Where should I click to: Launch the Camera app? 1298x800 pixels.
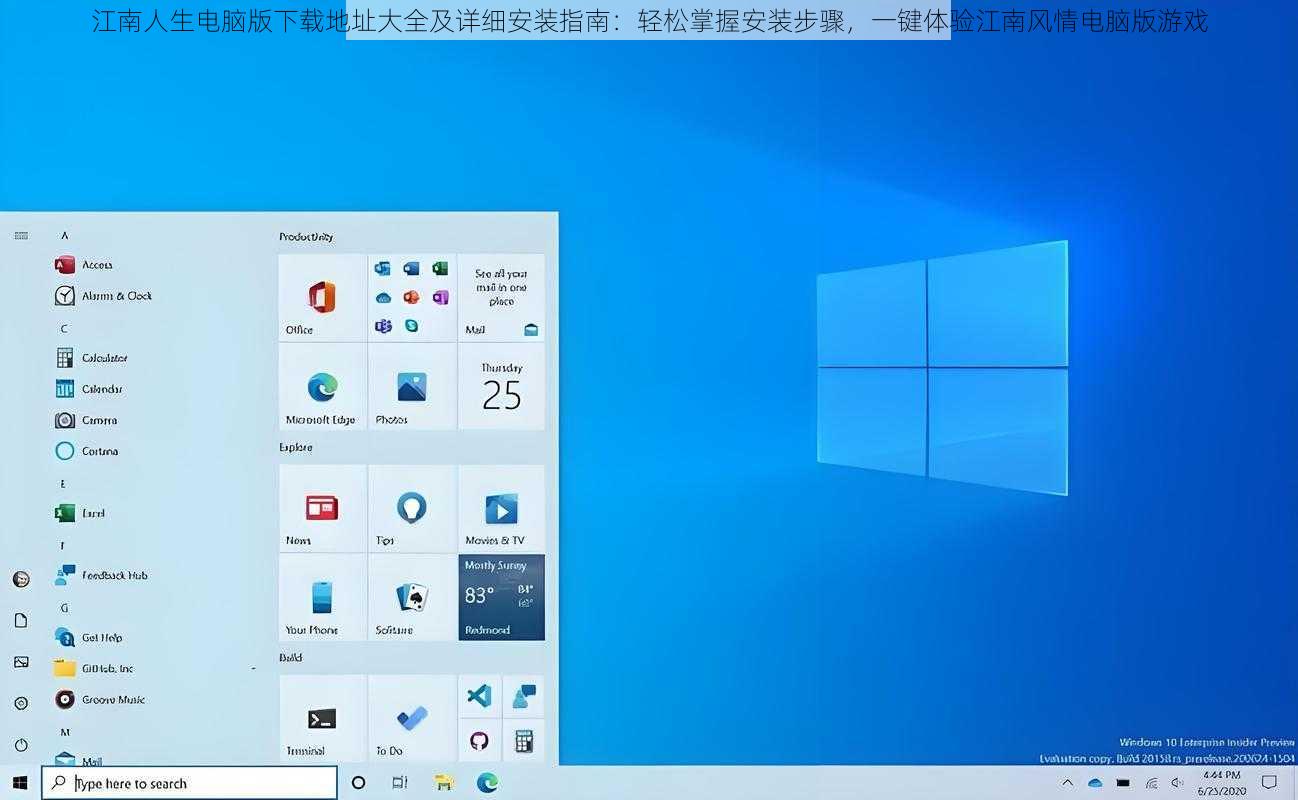[x=86, y=420]
